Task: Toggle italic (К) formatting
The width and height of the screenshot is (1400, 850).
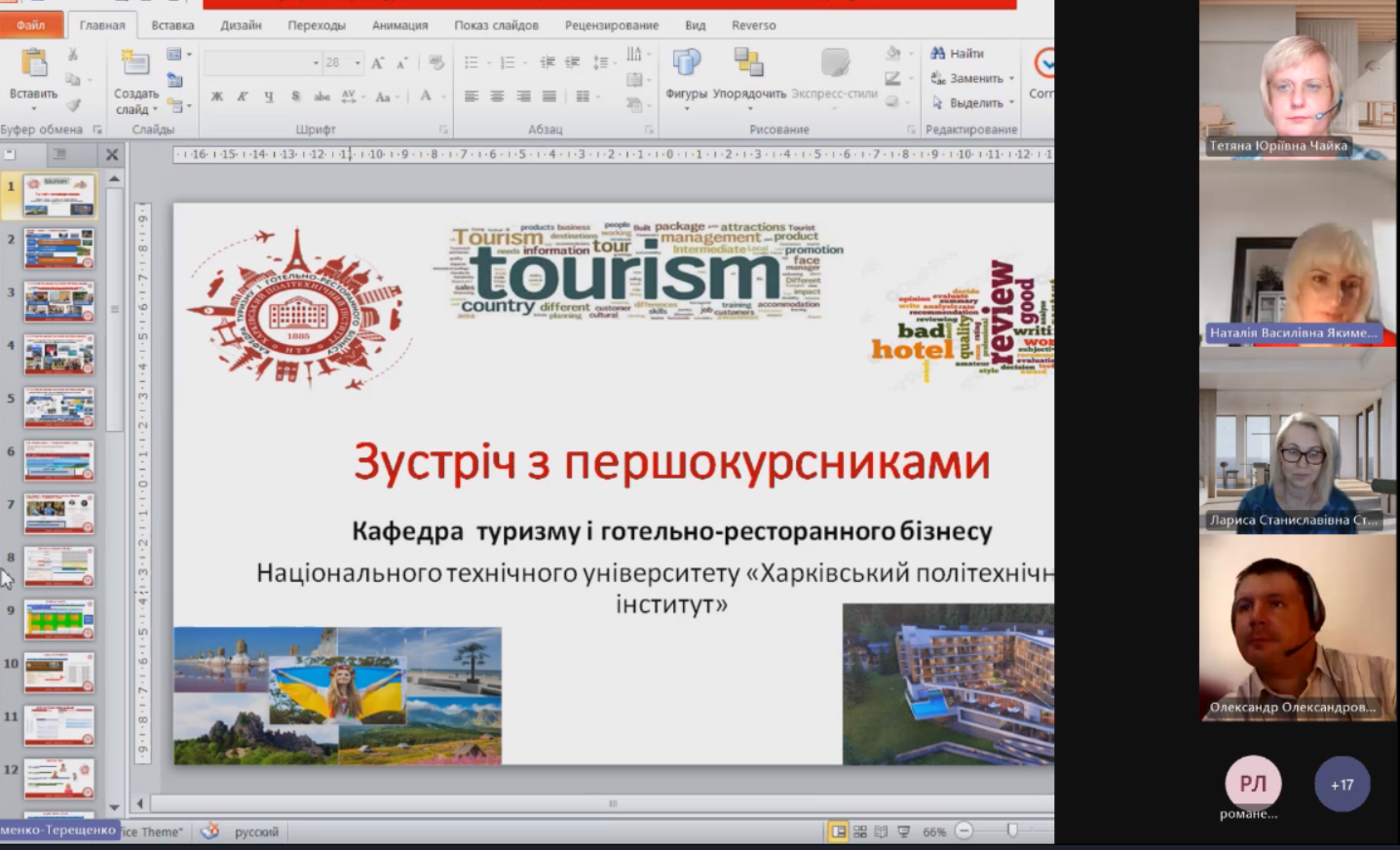Action: 243,97
